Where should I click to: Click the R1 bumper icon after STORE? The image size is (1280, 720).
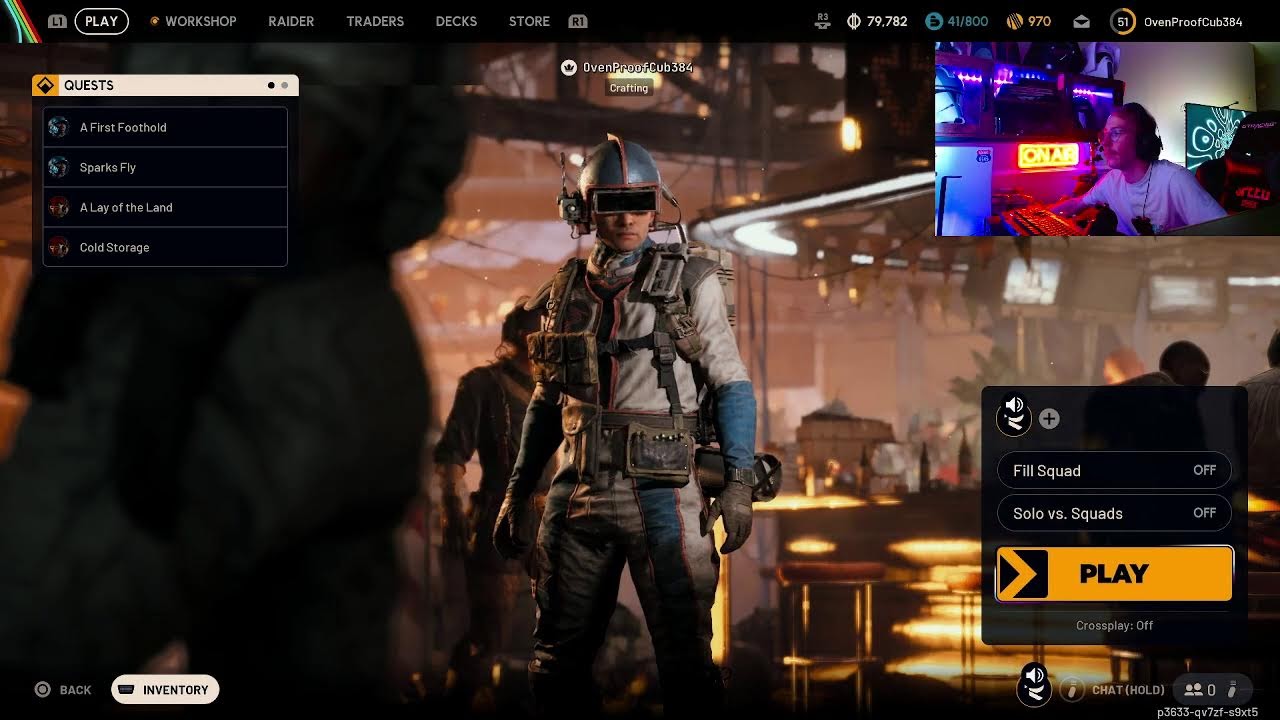click(577, 21)
